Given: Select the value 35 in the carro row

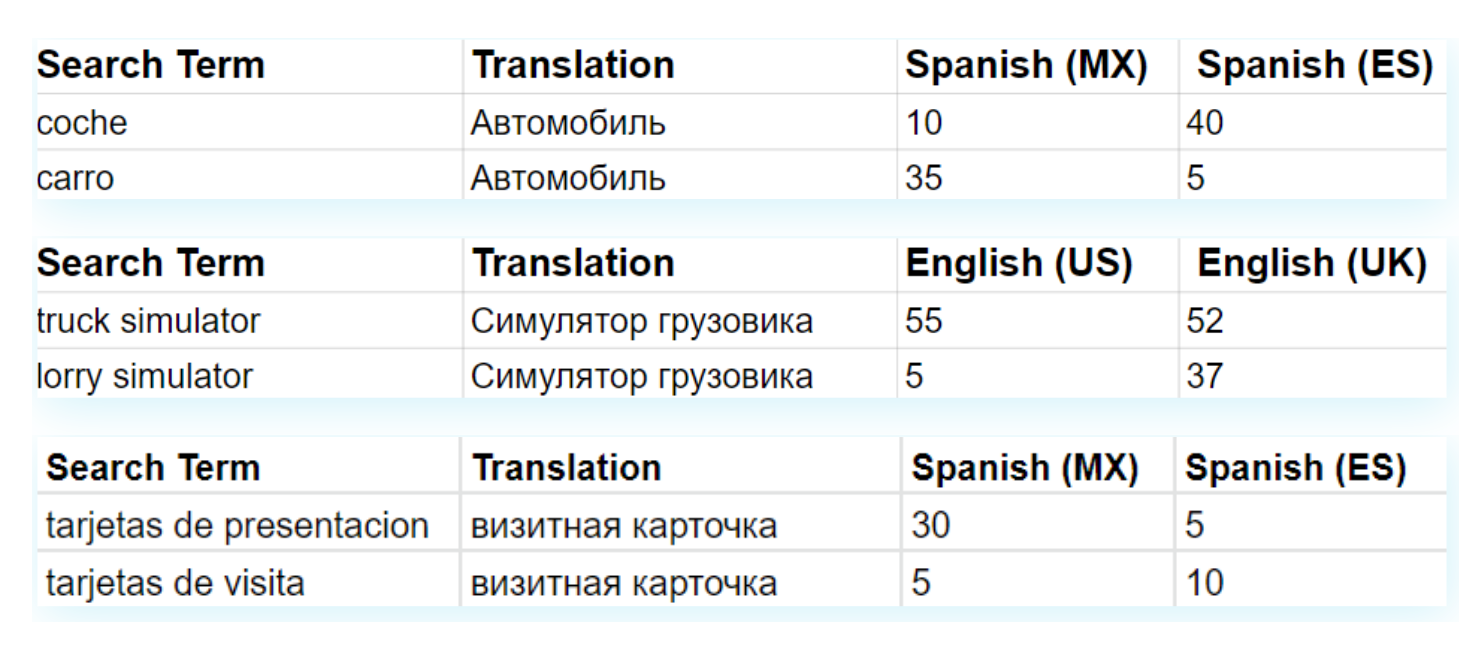Looking at the screenshot, I should (924, 178).
